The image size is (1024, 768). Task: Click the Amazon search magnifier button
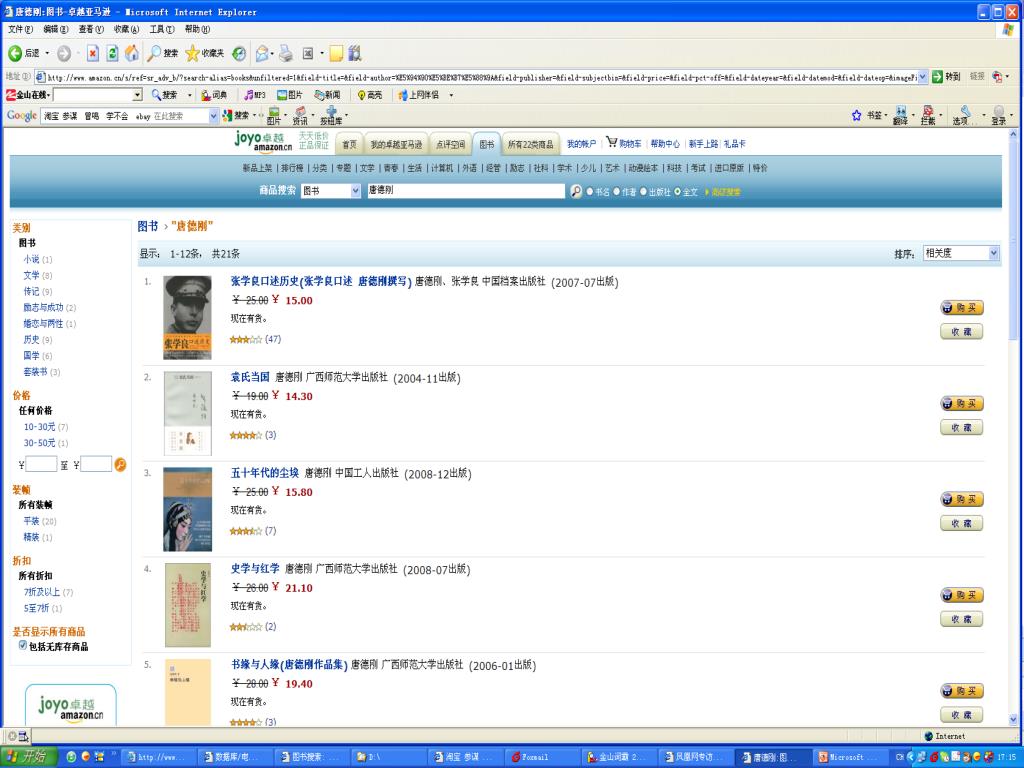click(576, 191)
